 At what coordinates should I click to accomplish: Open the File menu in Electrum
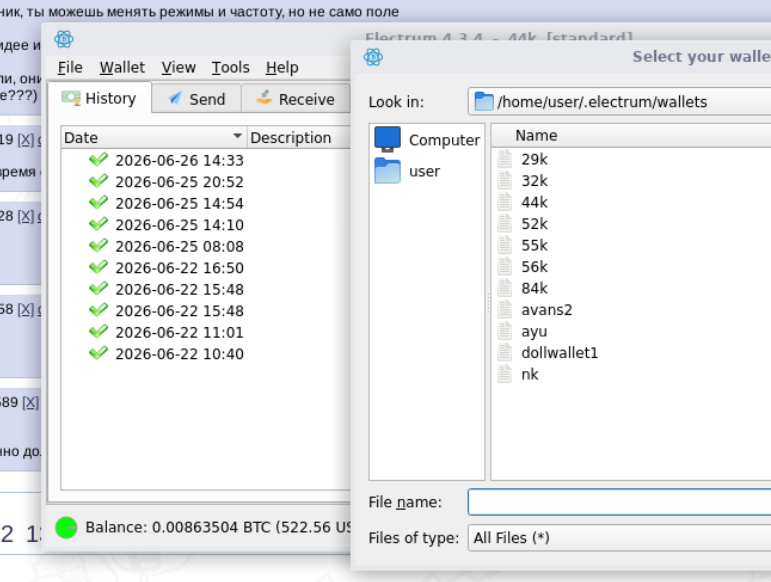[70, 67]
